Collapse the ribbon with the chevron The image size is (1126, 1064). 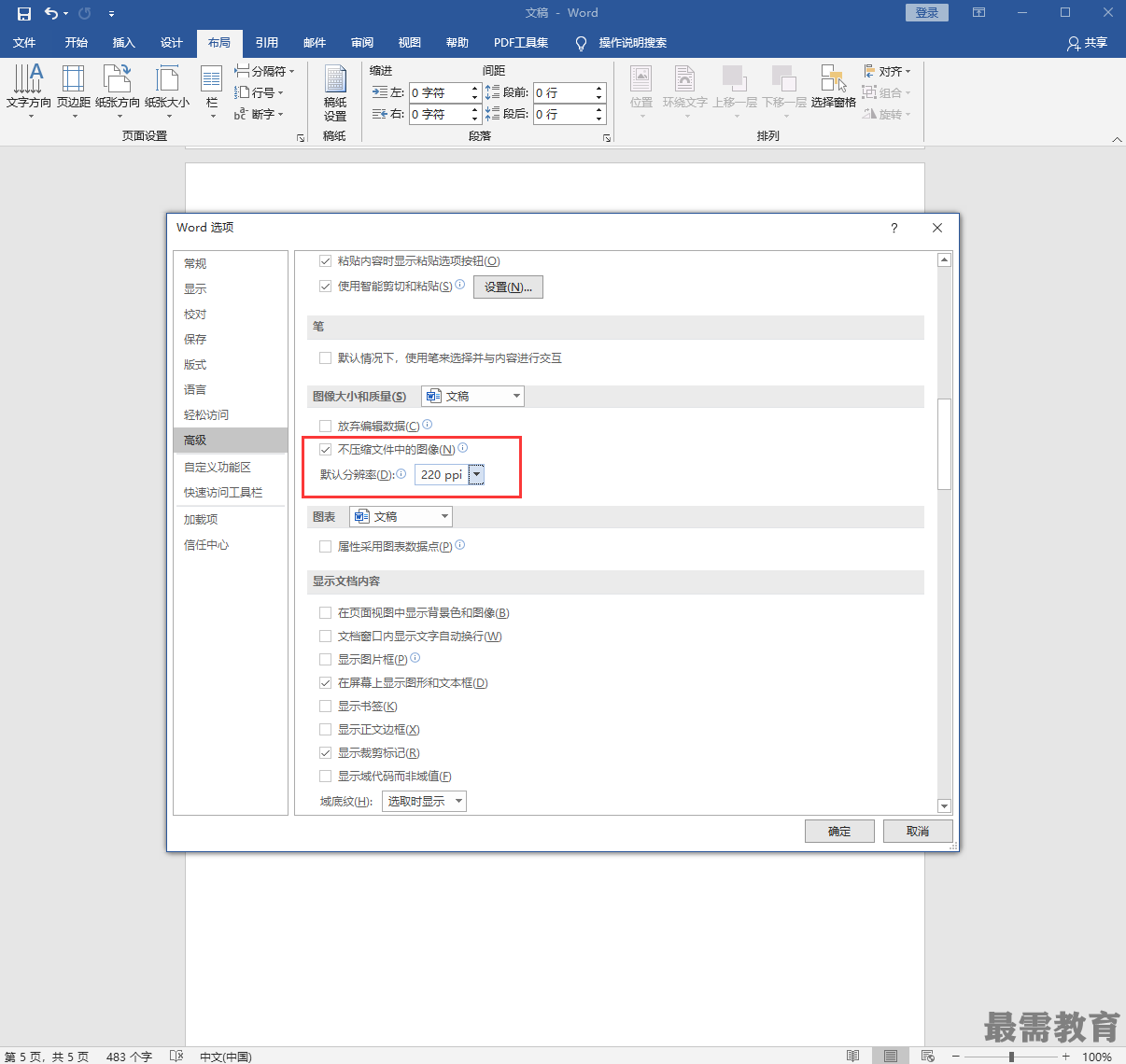point(1117,139)
